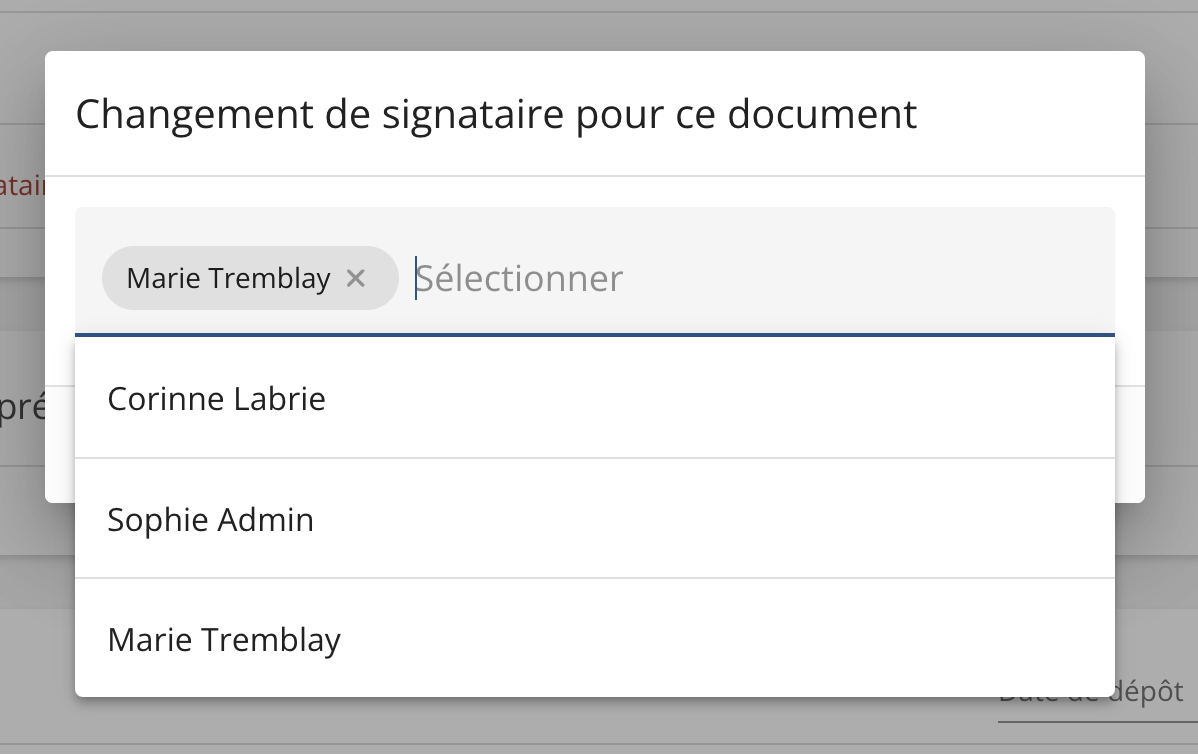The width and height of the screenshot is (1198, 754).
Task: Choose Sophie Admin in the signataire list
Action: pyautogui.click(x=211, y=520)
